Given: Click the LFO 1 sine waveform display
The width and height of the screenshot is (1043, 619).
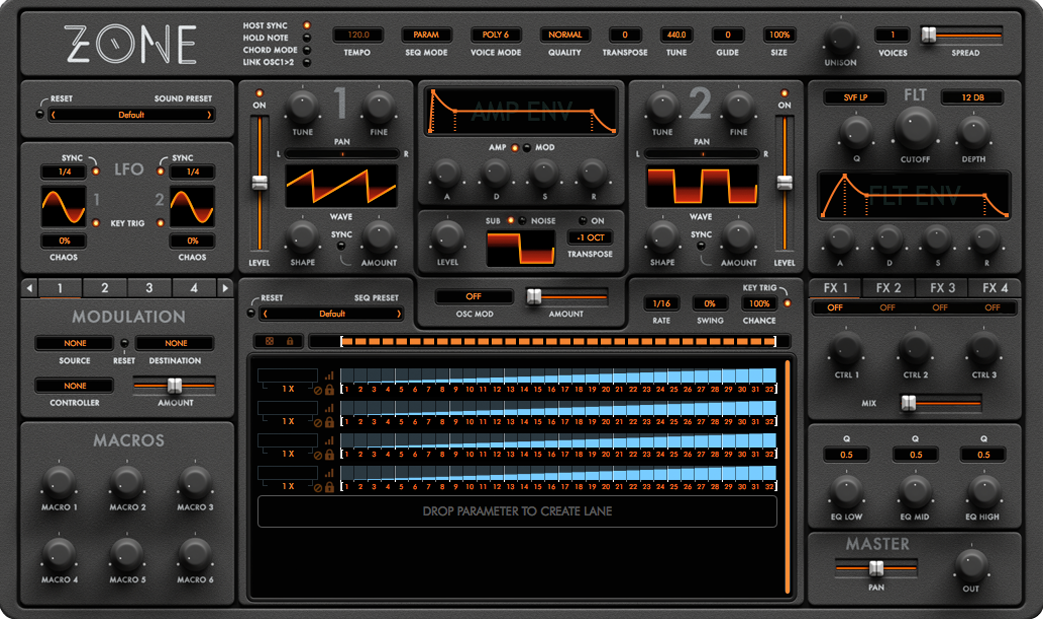Looking at the screenshot, I should pyautogui.click(x=64, y=206).
